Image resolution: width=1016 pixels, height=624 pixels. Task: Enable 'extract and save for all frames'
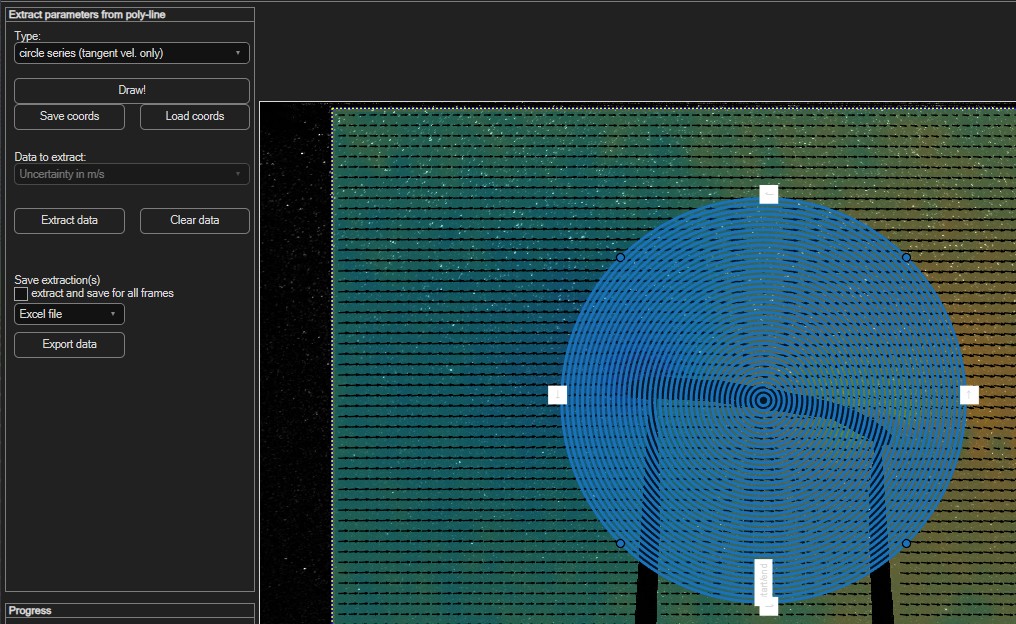[21, 294]
